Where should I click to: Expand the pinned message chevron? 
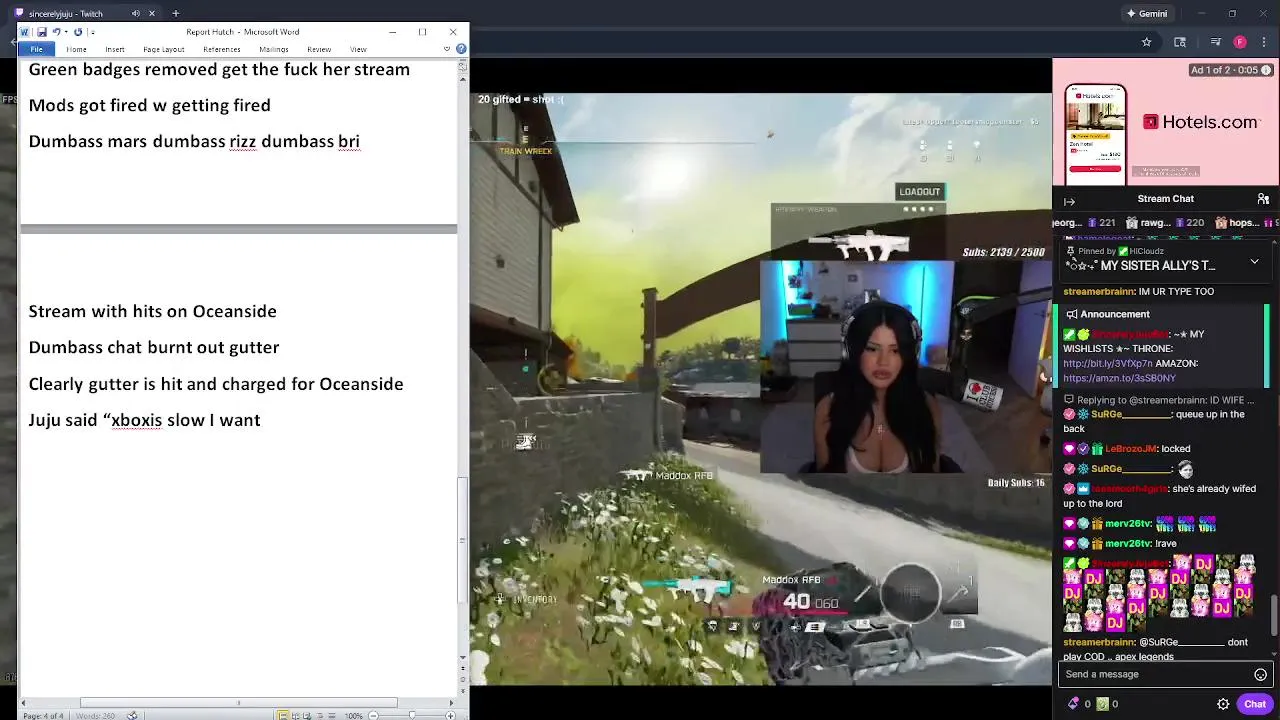pyautogui.click(x=1254, y=262)
